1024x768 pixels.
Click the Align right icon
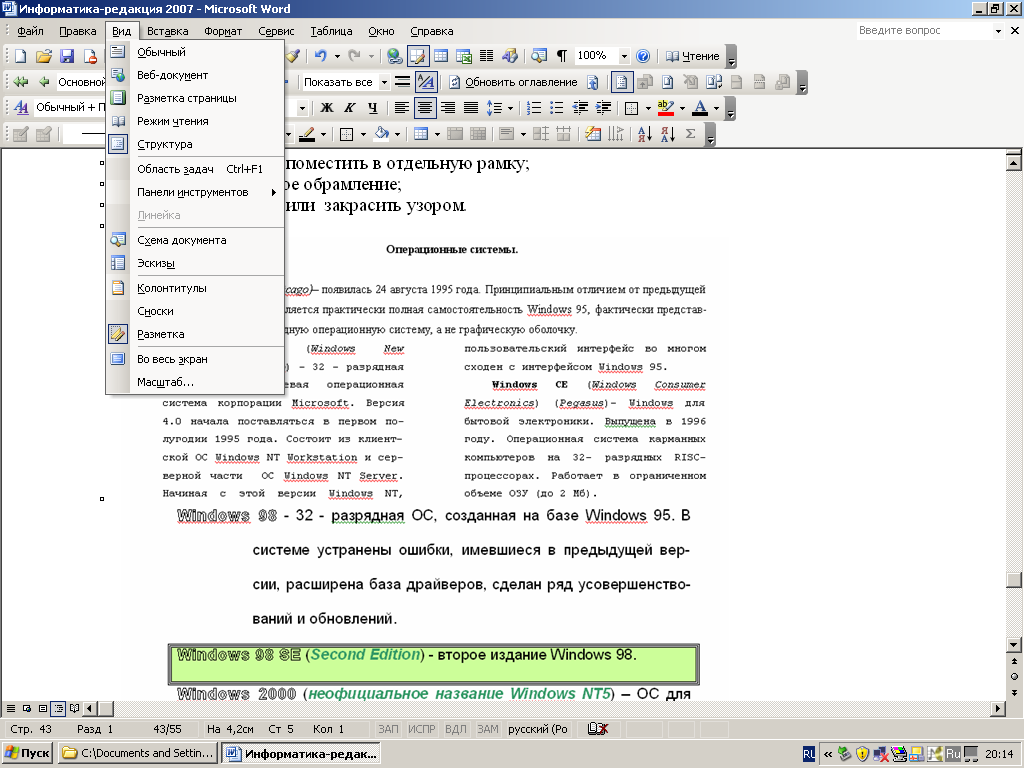click(448, 108)
